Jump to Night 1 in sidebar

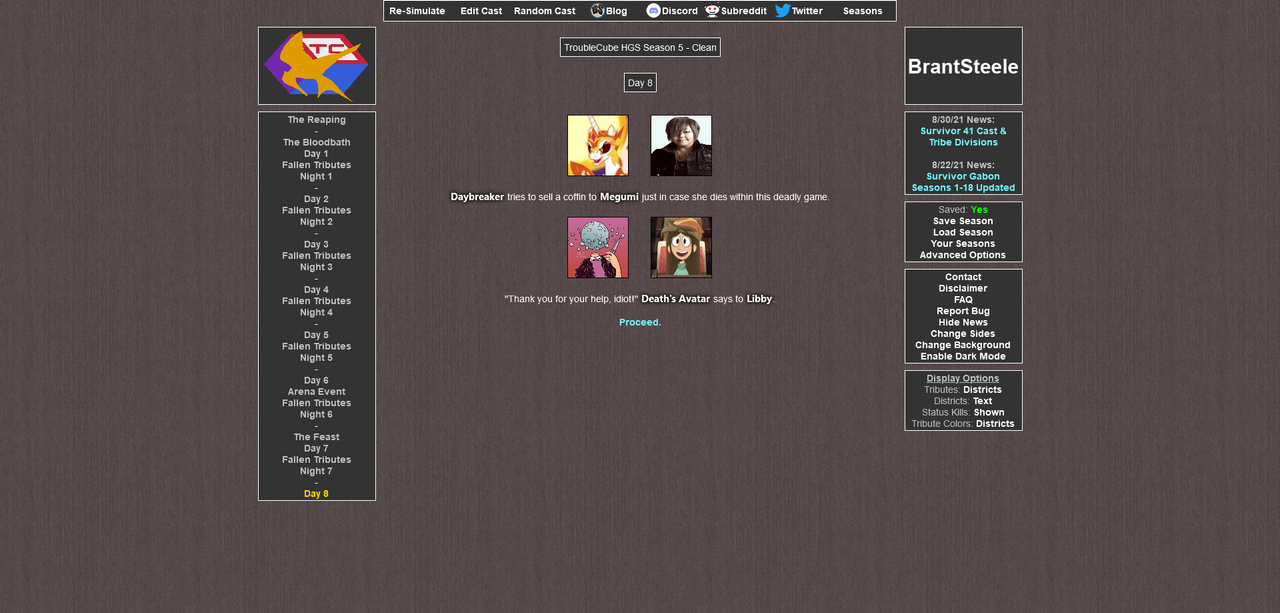pyautogui.click(x=316, y=176)
